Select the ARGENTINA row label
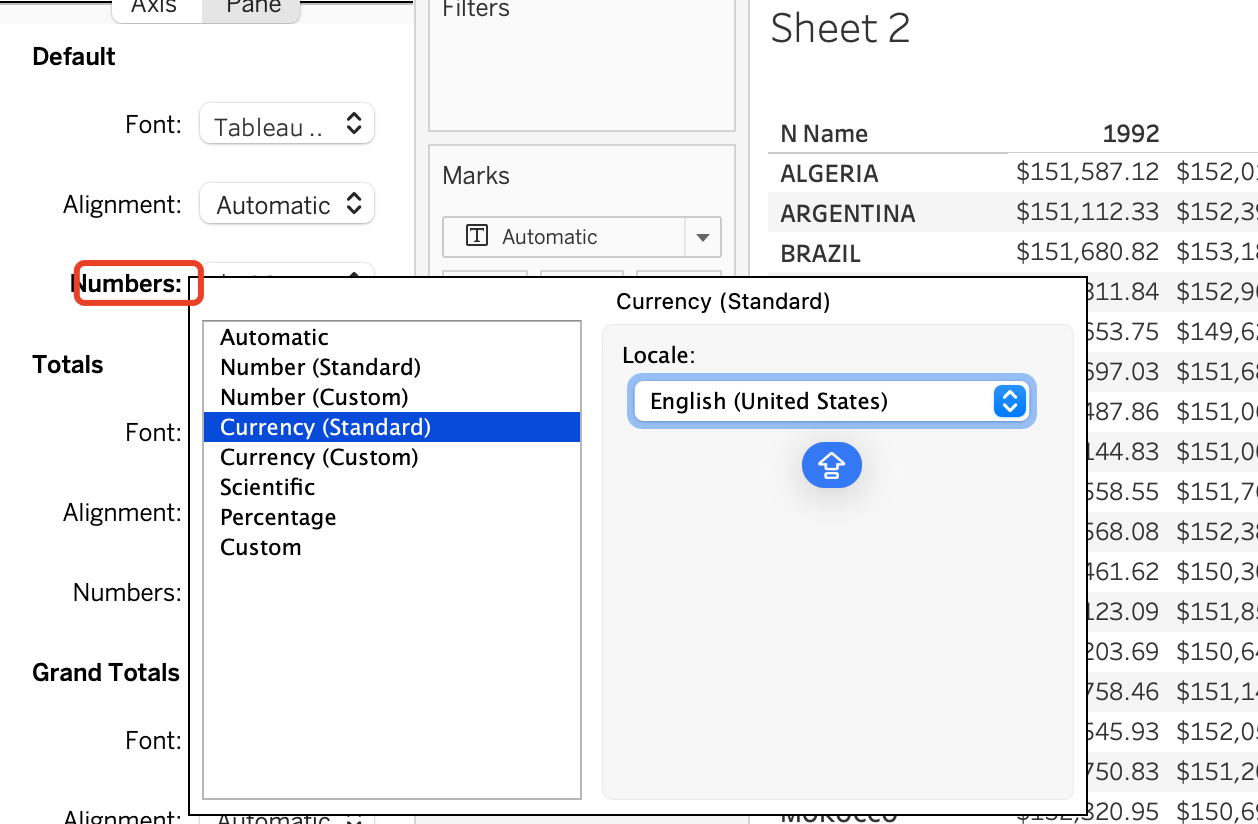Screen dimensions: 1258x824 tap(847, 214)
